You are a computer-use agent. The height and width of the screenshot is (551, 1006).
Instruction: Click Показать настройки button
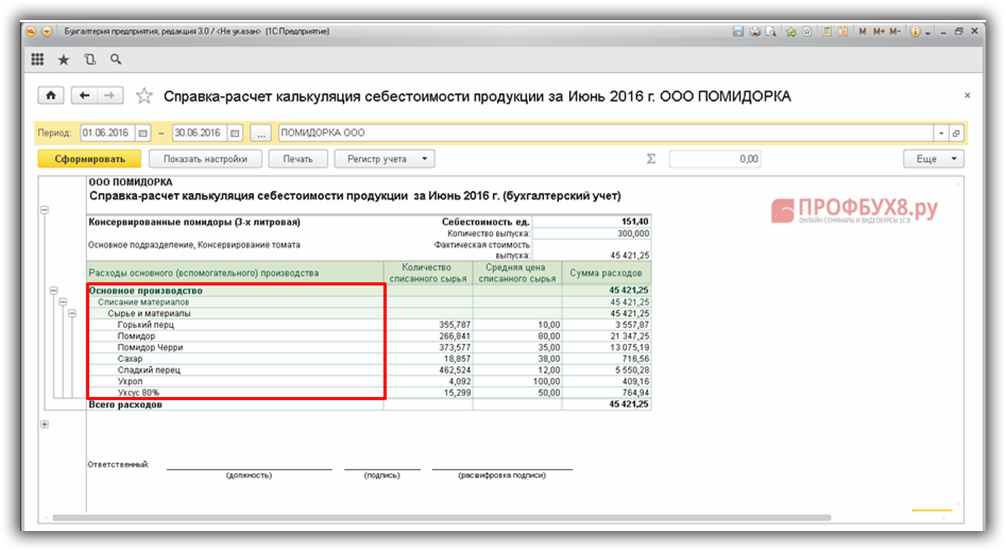(x=205, y=158)
